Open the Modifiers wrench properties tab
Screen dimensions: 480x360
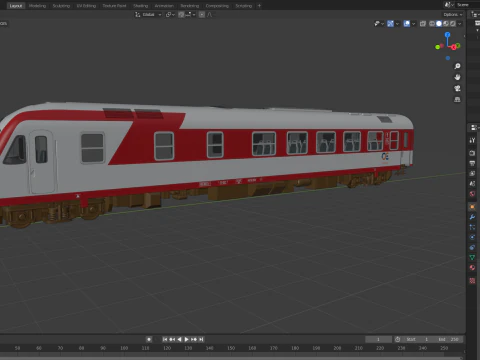[x=472, y=217]
